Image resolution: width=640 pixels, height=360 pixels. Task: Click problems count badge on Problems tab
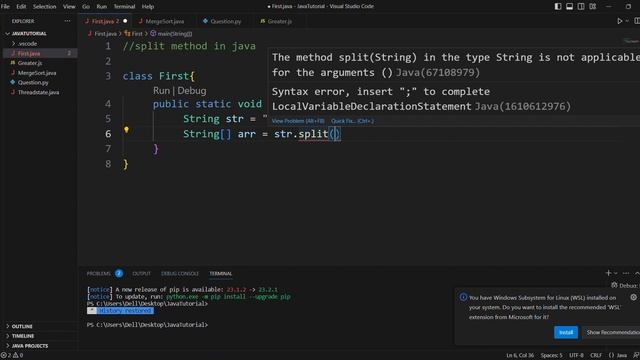click(119, 273)
